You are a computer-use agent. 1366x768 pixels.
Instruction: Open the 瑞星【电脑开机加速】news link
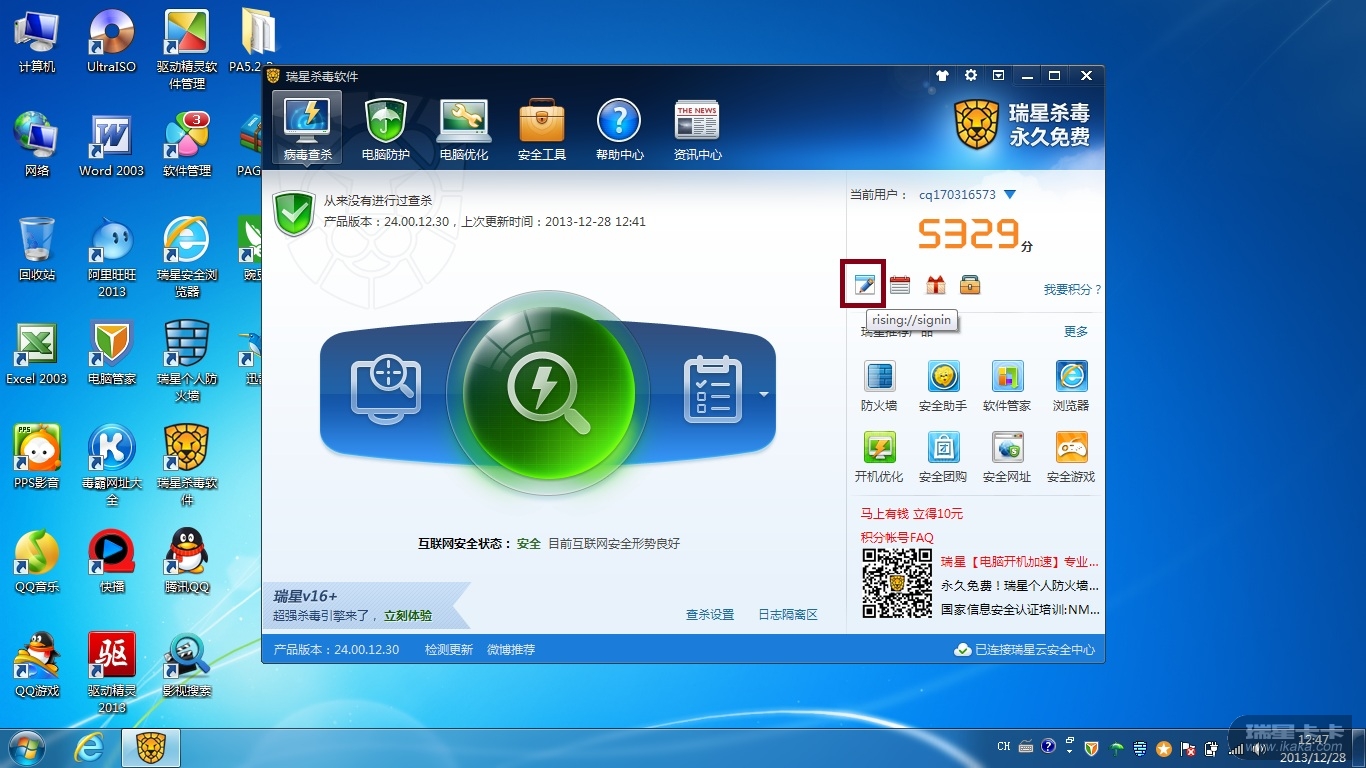1020,562
